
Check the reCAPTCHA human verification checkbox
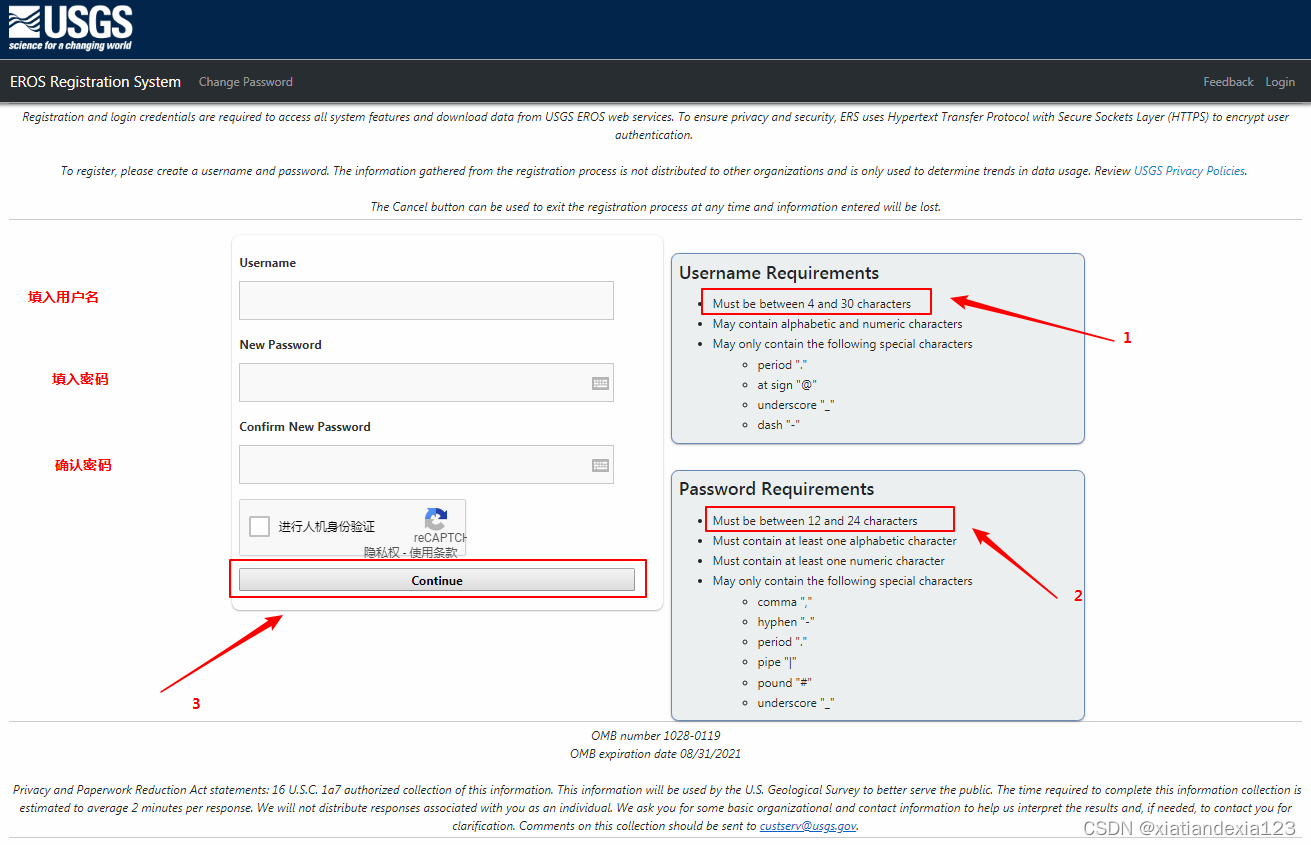[x=260, y=526]
